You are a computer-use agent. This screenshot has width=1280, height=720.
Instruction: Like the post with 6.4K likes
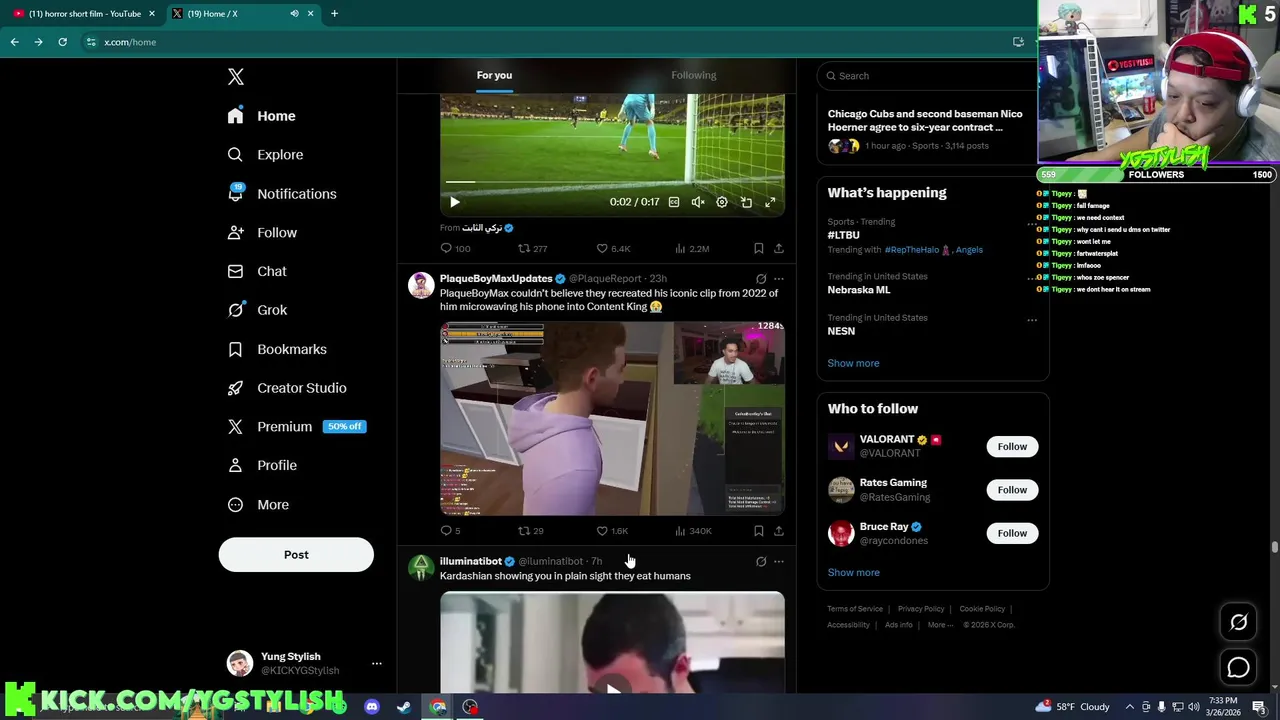[x=613, y=248]
